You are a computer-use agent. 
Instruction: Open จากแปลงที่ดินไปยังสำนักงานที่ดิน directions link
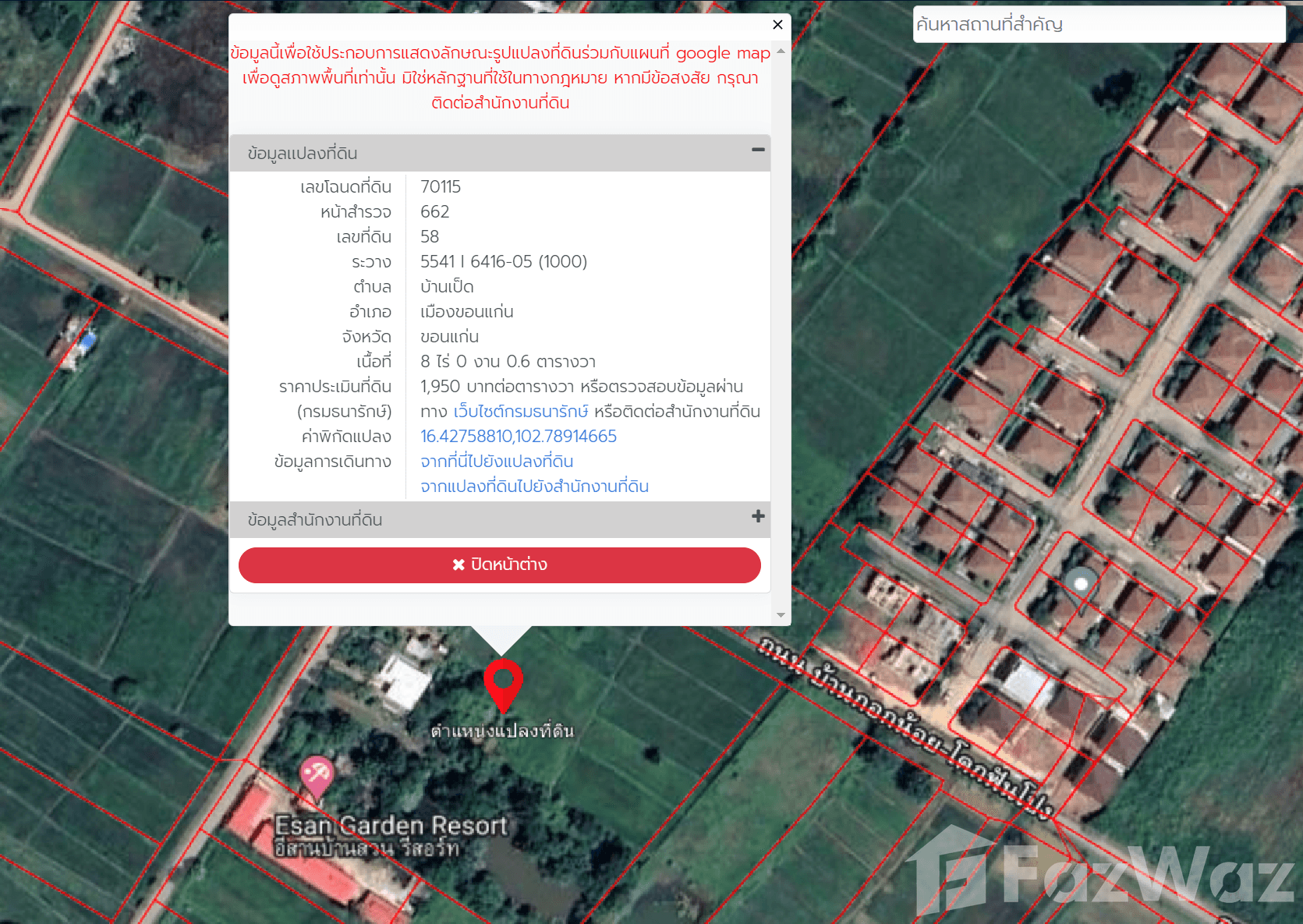pyautogui.click(x=534, y=487)
